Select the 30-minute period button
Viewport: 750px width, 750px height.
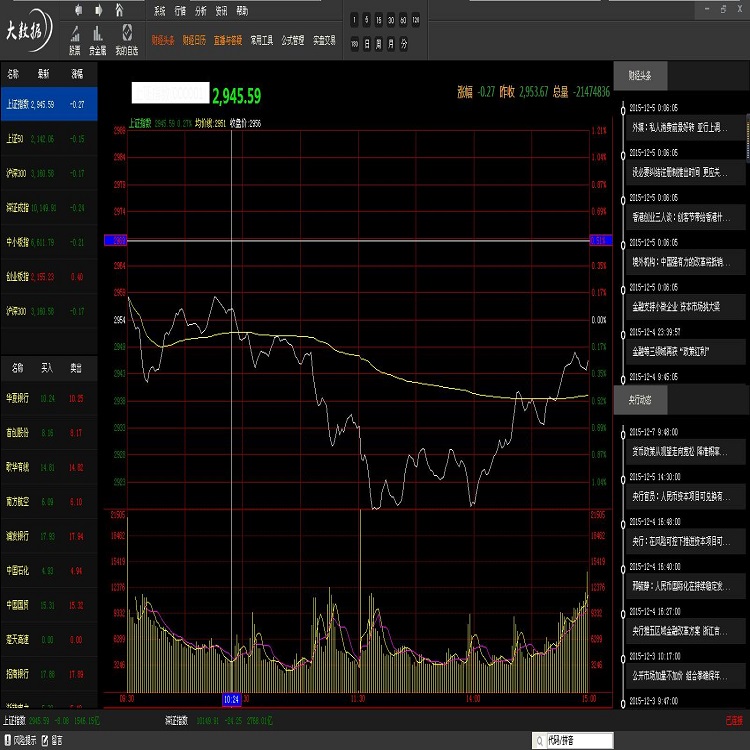click(x=391, y=20)
